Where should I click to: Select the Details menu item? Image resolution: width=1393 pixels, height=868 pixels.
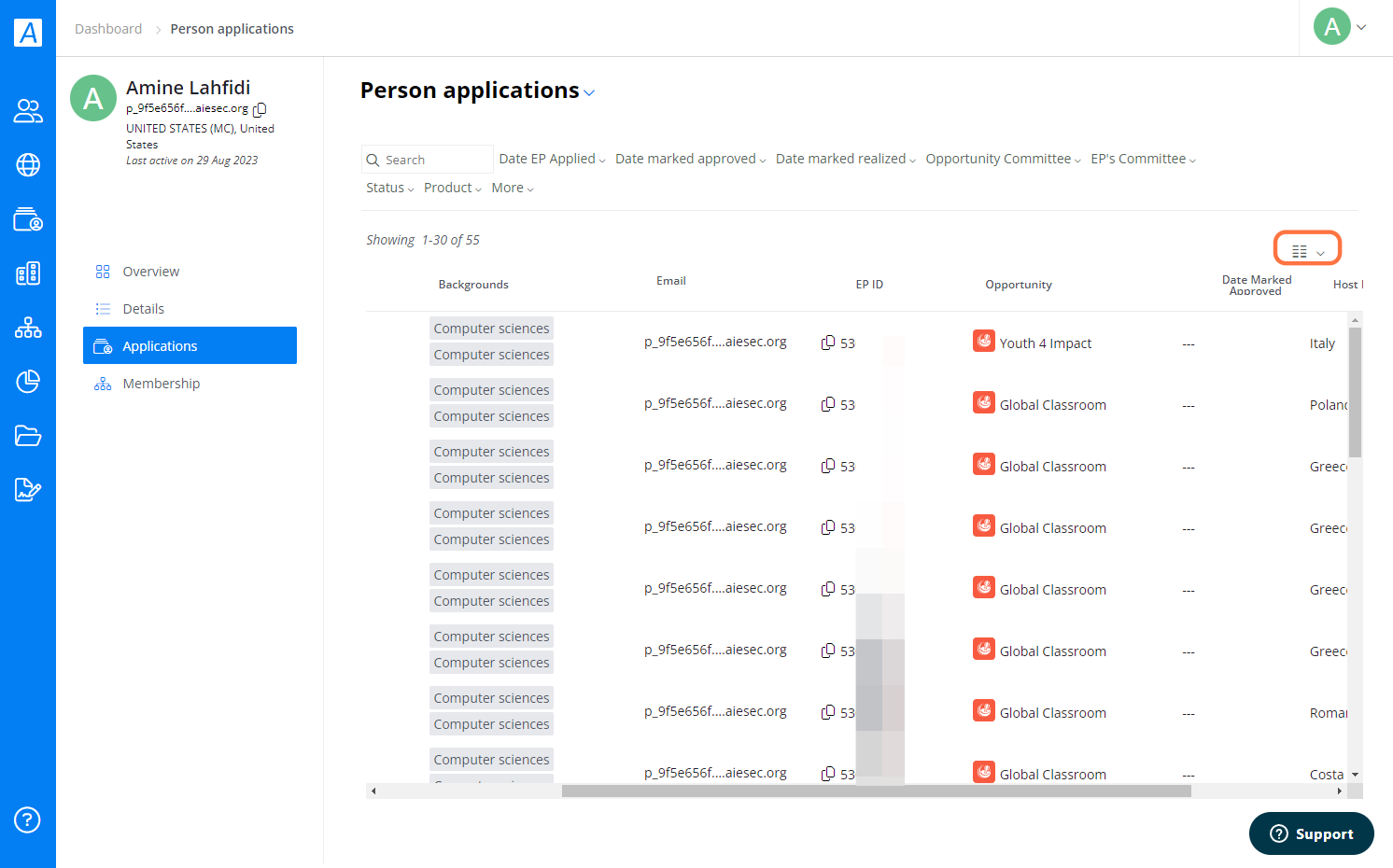(190, 309)
